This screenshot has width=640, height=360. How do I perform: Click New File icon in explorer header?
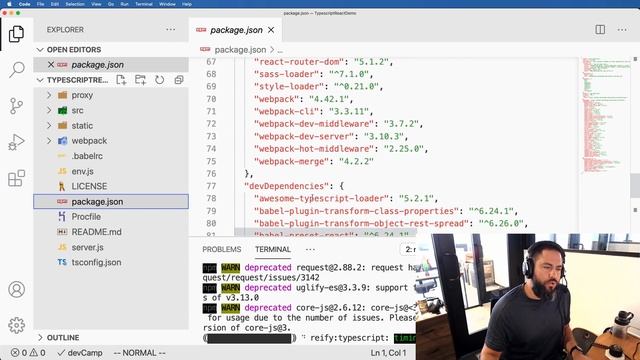tap(121, 80)
